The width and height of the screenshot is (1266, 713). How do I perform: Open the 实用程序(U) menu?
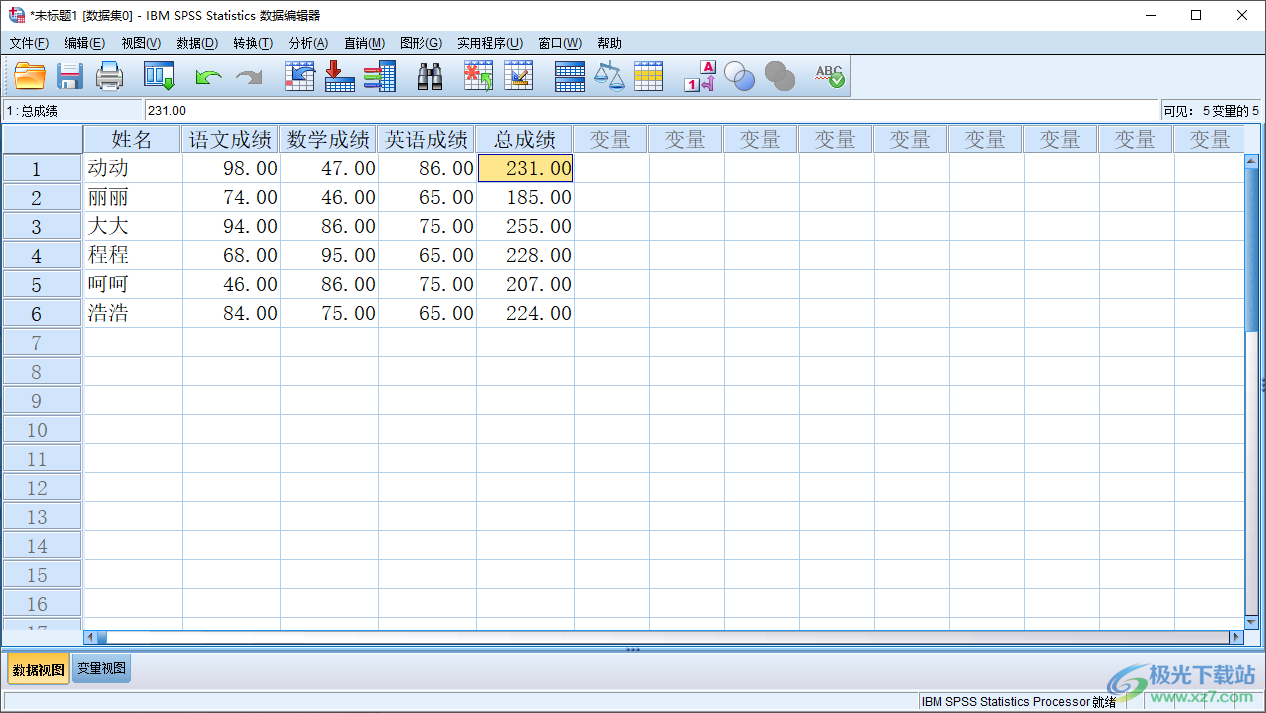click(x=490, y=43)
